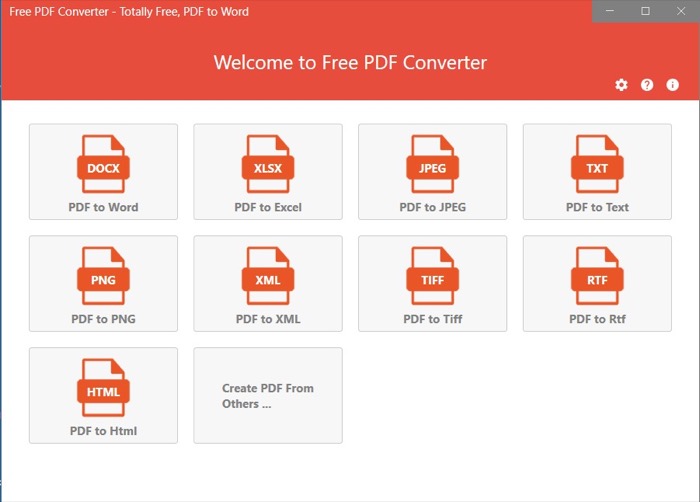
Task: Select the XLSX PDF to Excel tile
Action: [x=268, y=172]
